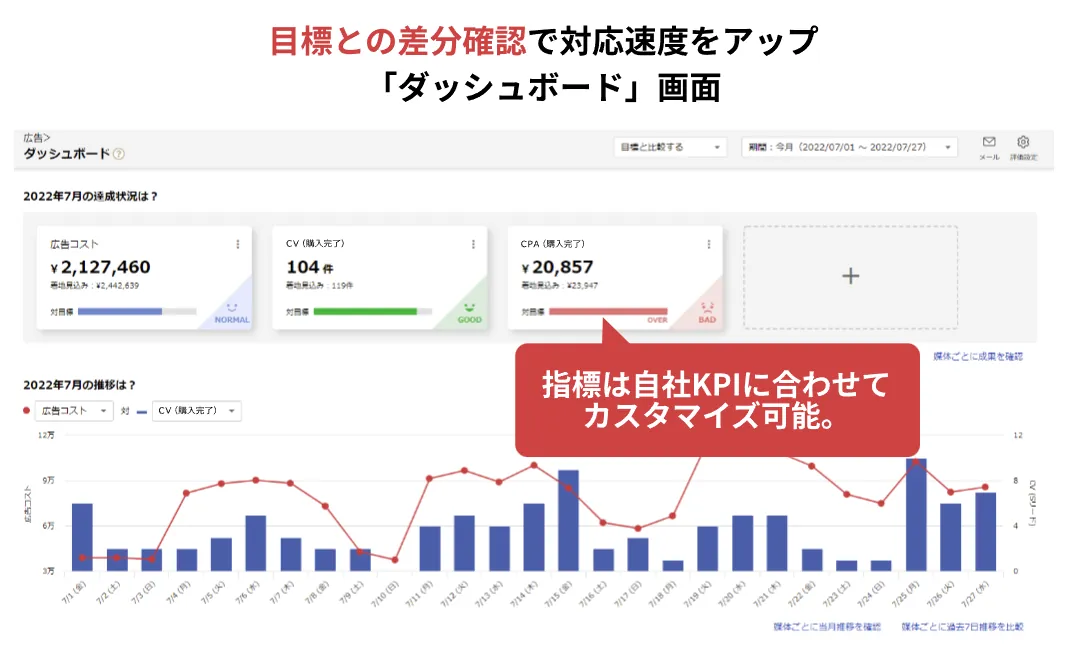1081x646 pixels.
Task: Click the bar for 7/1
Action: (x=82, y=537)
